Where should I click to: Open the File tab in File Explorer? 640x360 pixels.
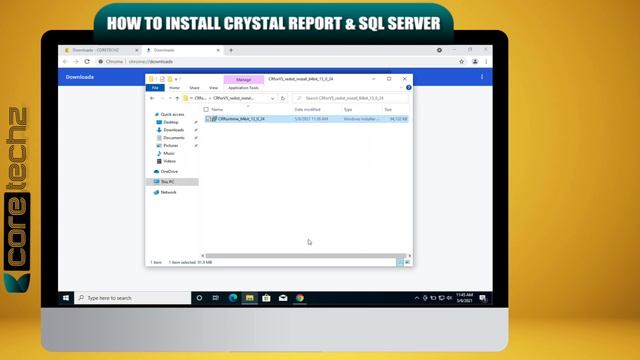click(155, 88)
